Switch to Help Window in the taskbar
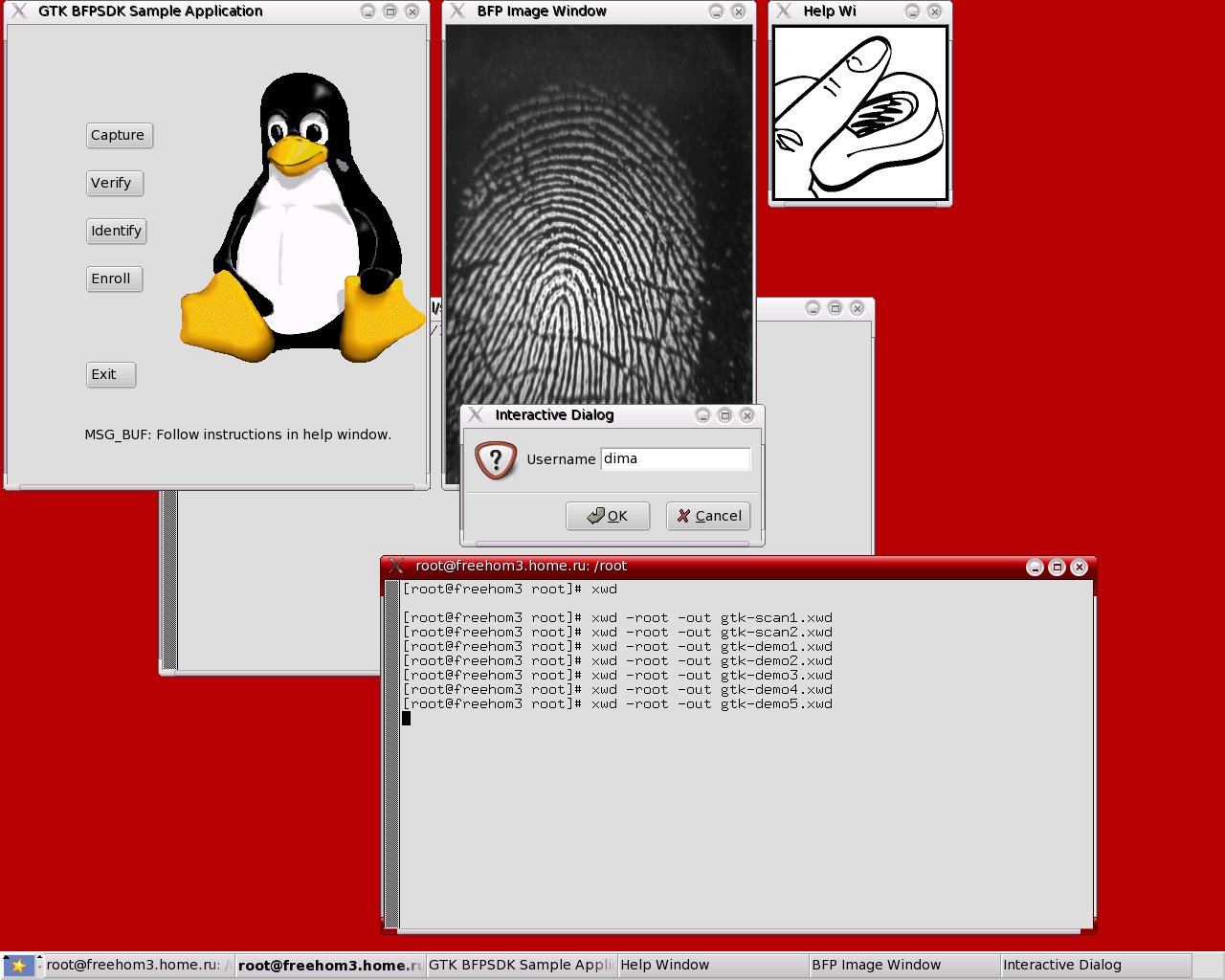 tap(712, 966)
